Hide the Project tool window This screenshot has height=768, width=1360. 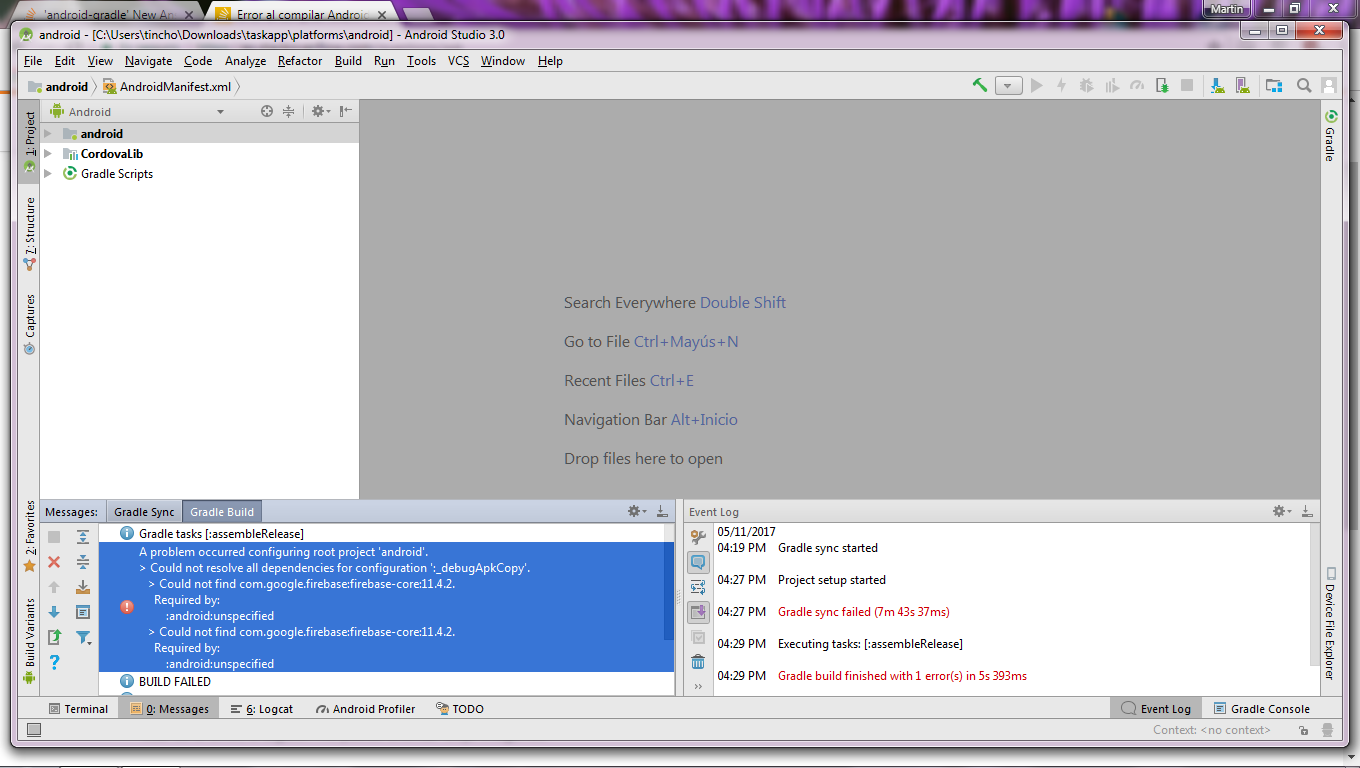pos(345,112)
